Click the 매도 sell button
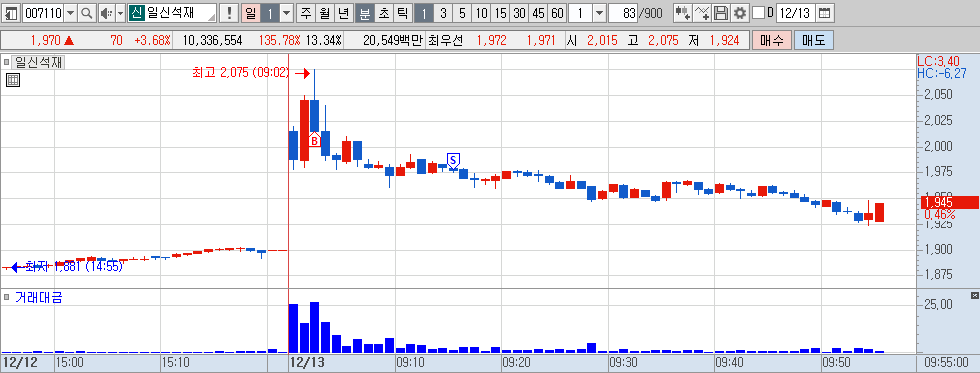The height and width of the screenshot is (373, 980). [x=814, y=41]
